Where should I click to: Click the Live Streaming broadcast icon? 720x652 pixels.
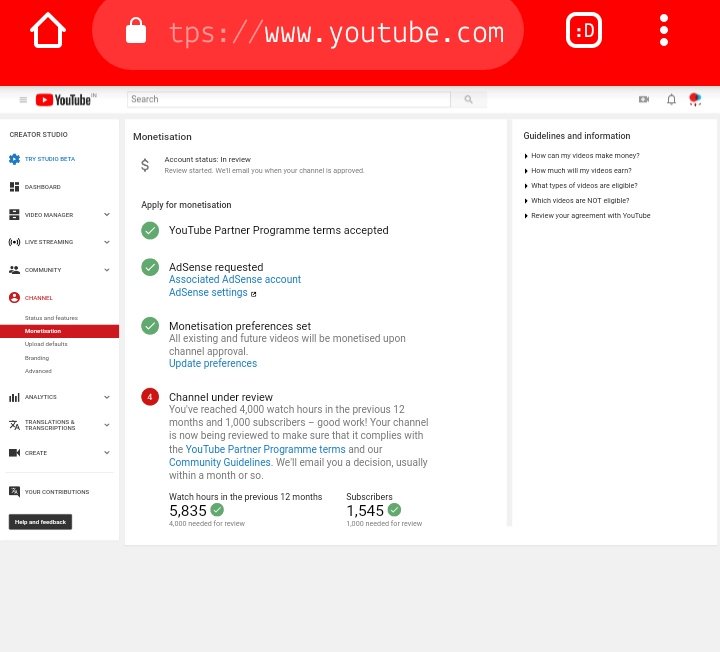click(x=14, y=242)
